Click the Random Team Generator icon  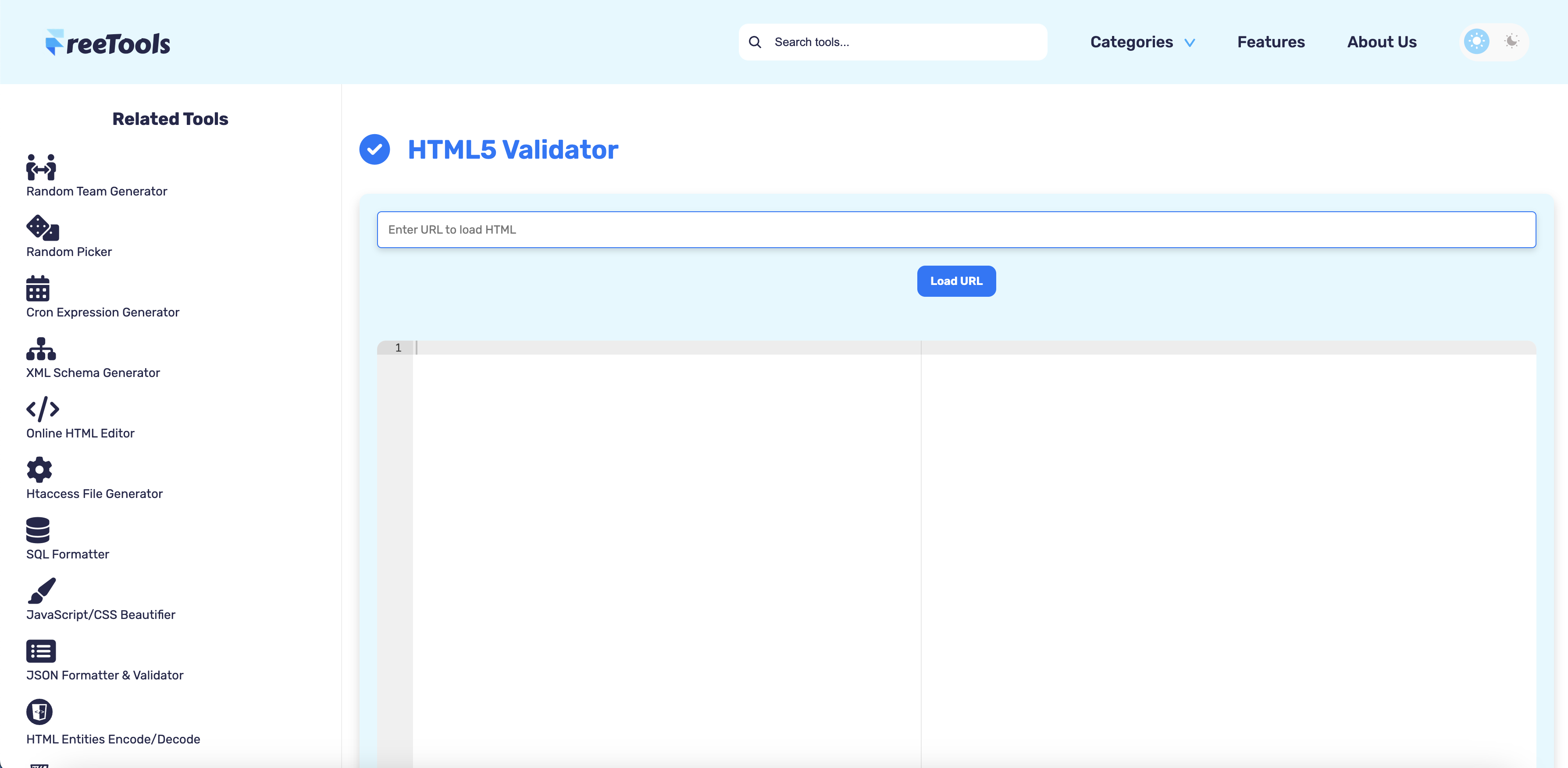click(x=41, y=167)
